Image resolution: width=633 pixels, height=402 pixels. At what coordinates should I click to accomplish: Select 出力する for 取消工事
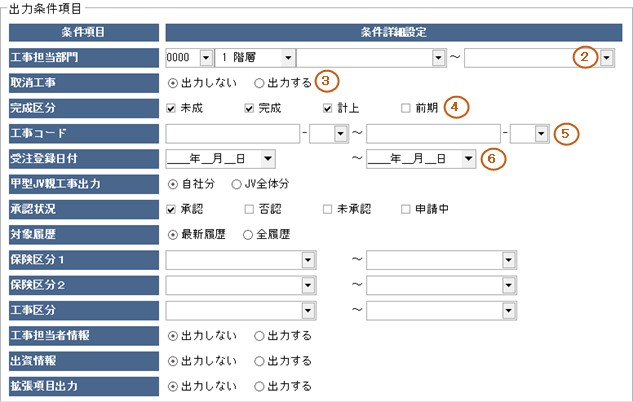pyautogui.click(x=260, y=81)
